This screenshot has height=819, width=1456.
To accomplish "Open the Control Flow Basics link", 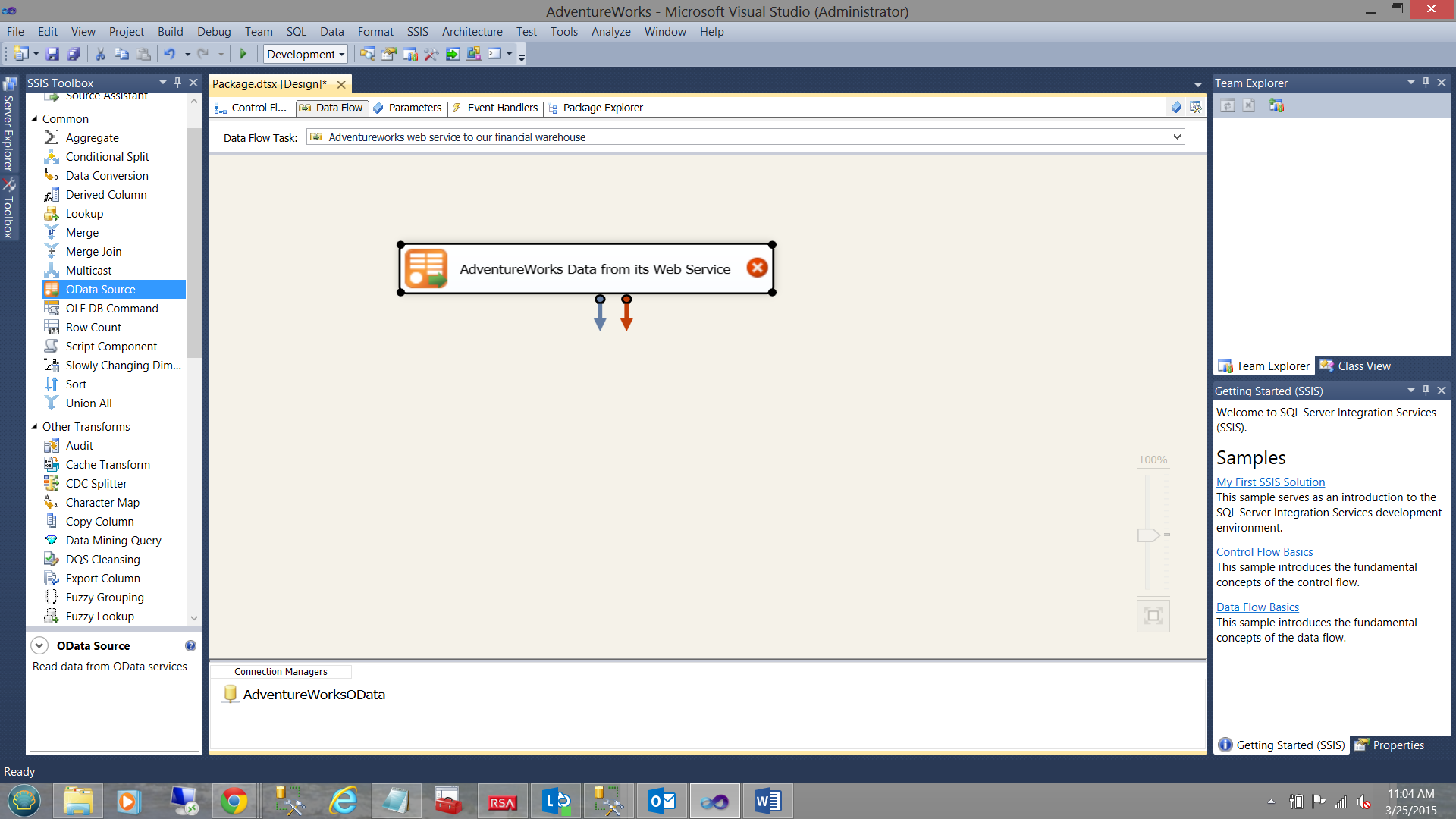I will click(x=1264, y=551).
